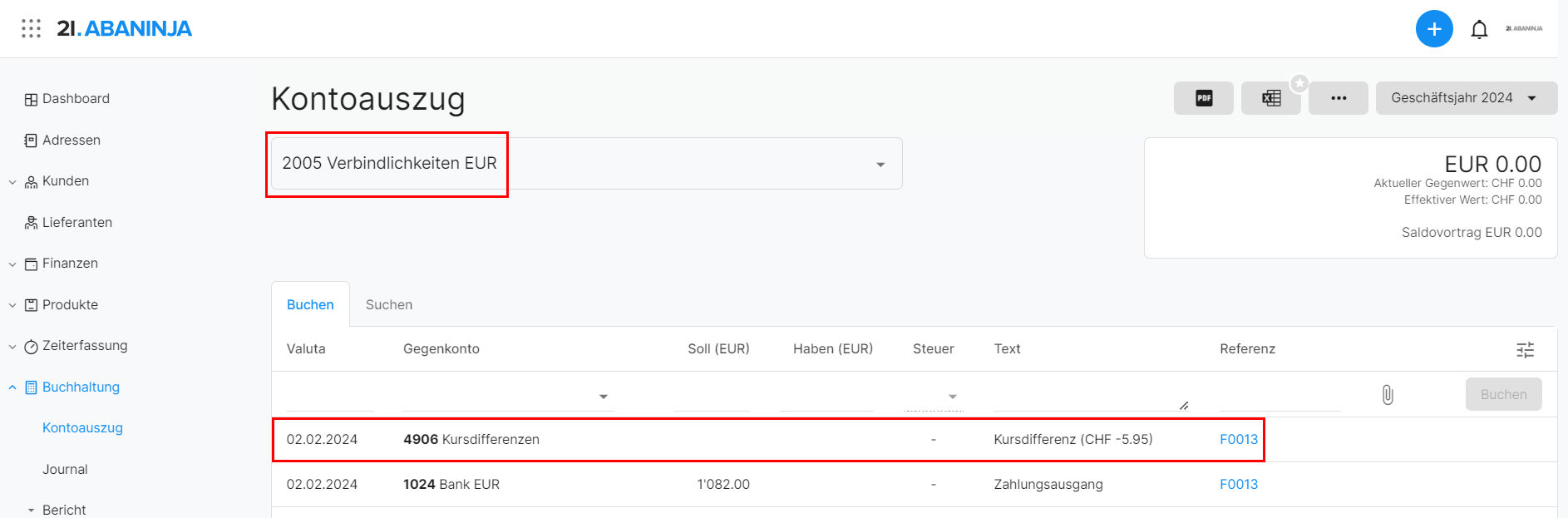Image resolution: width=1568 pixels, height=518 pixels.
Task: Open reference F0013 of Kursdifferenz row
Action: click(x=1238, y=440)
